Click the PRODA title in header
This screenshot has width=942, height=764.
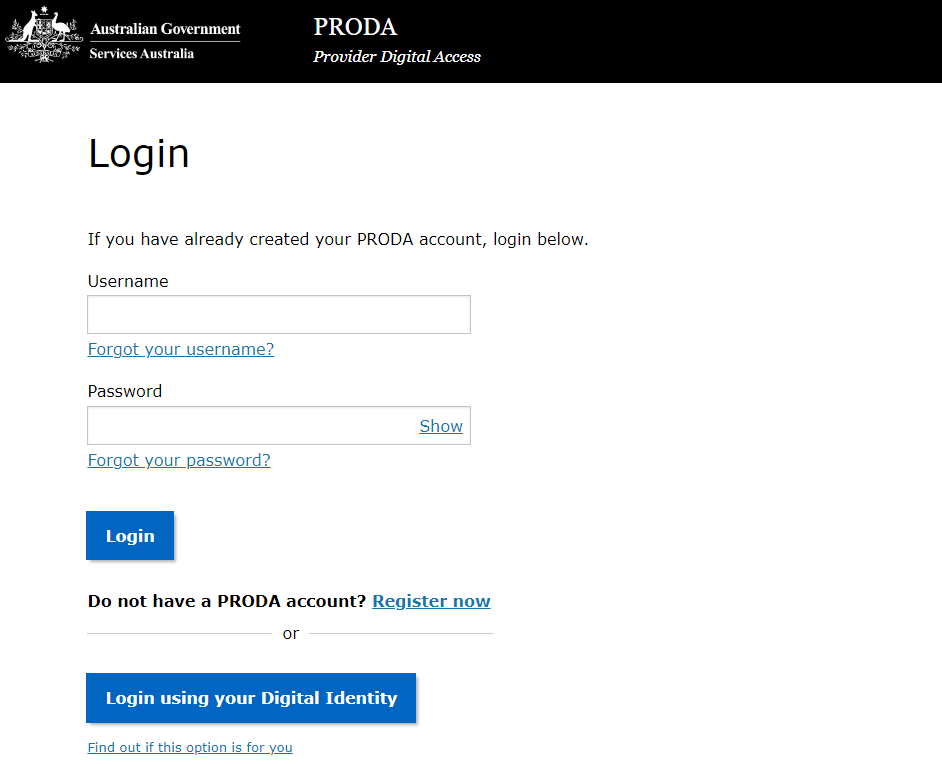(x=355, y=27)
